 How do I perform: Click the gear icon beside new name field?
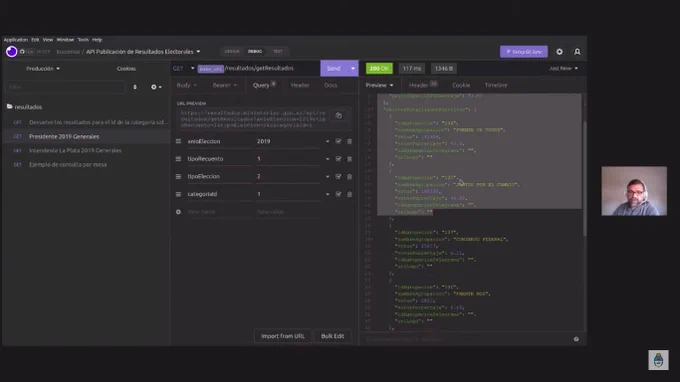[x=178, y=212]
